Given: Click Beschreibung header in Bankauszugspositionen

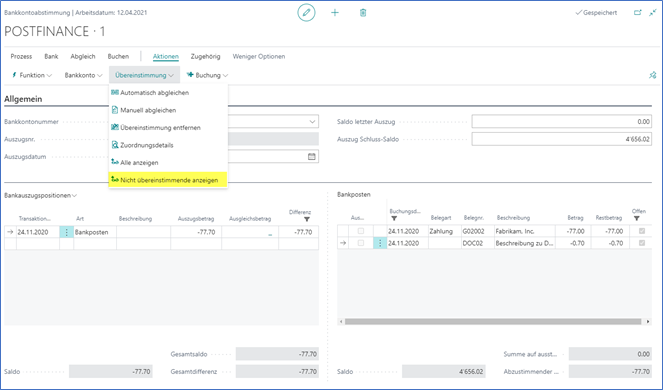Looking at the screenshot, I should click(x=135, y=219).
